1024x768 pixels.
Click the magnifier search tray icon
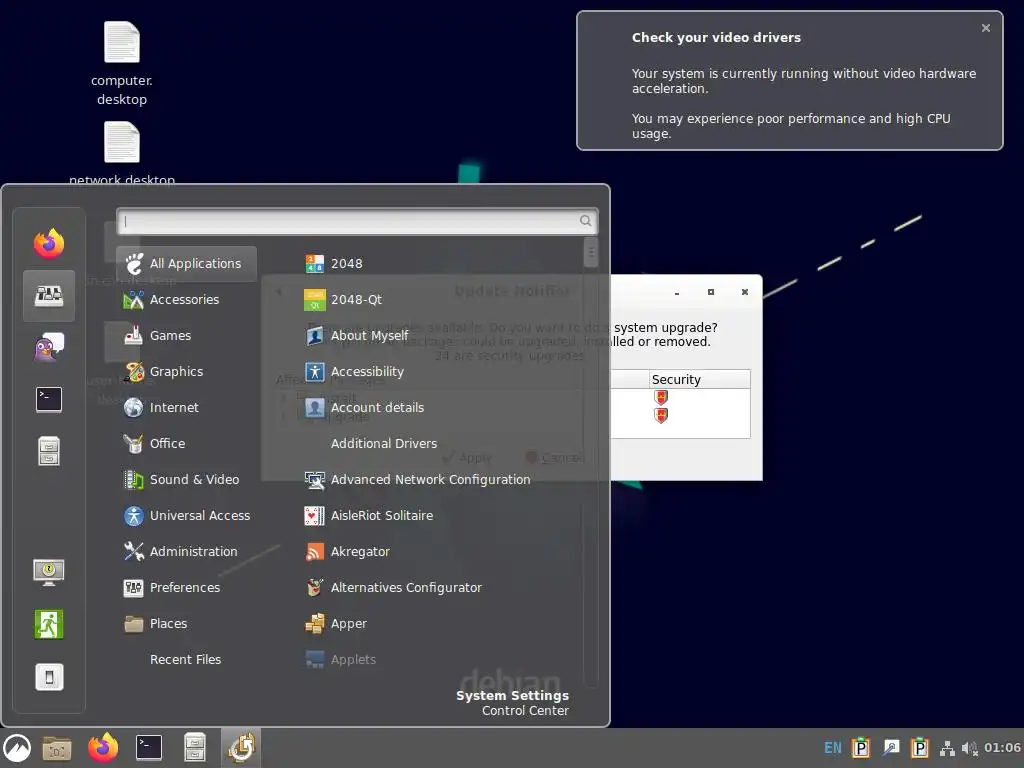coord(891,748)
